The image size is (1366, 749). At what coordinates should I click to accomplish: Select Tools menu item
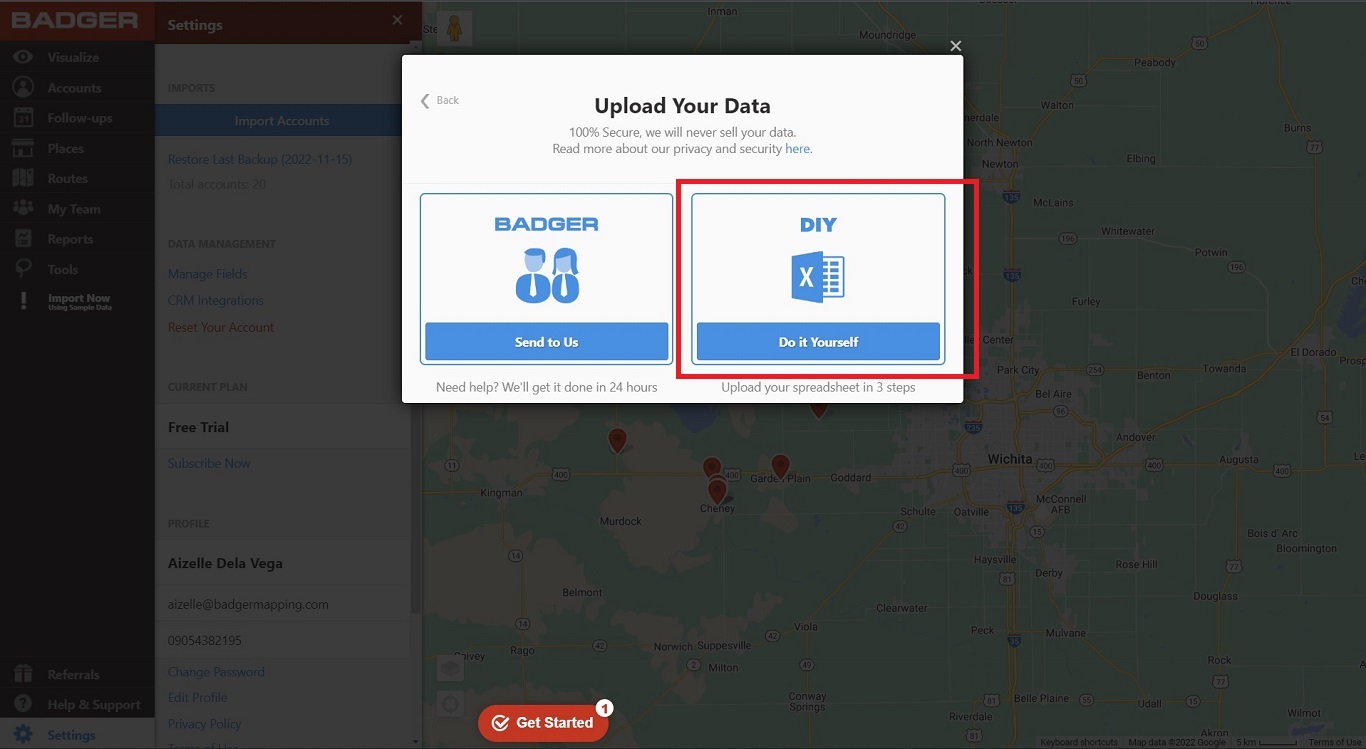pos(62,269)
